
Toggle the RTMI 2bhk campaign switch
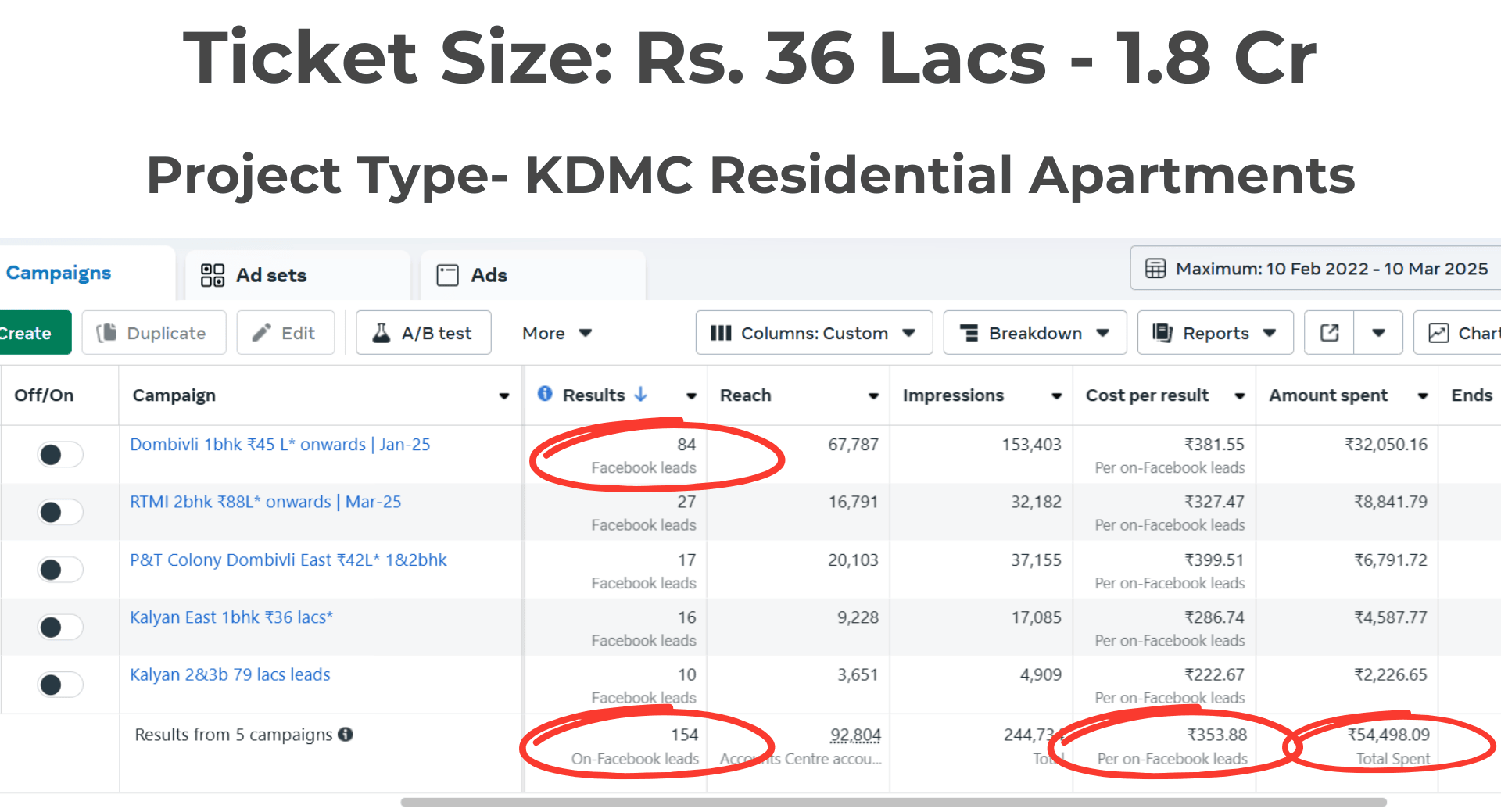pos(60,512)
